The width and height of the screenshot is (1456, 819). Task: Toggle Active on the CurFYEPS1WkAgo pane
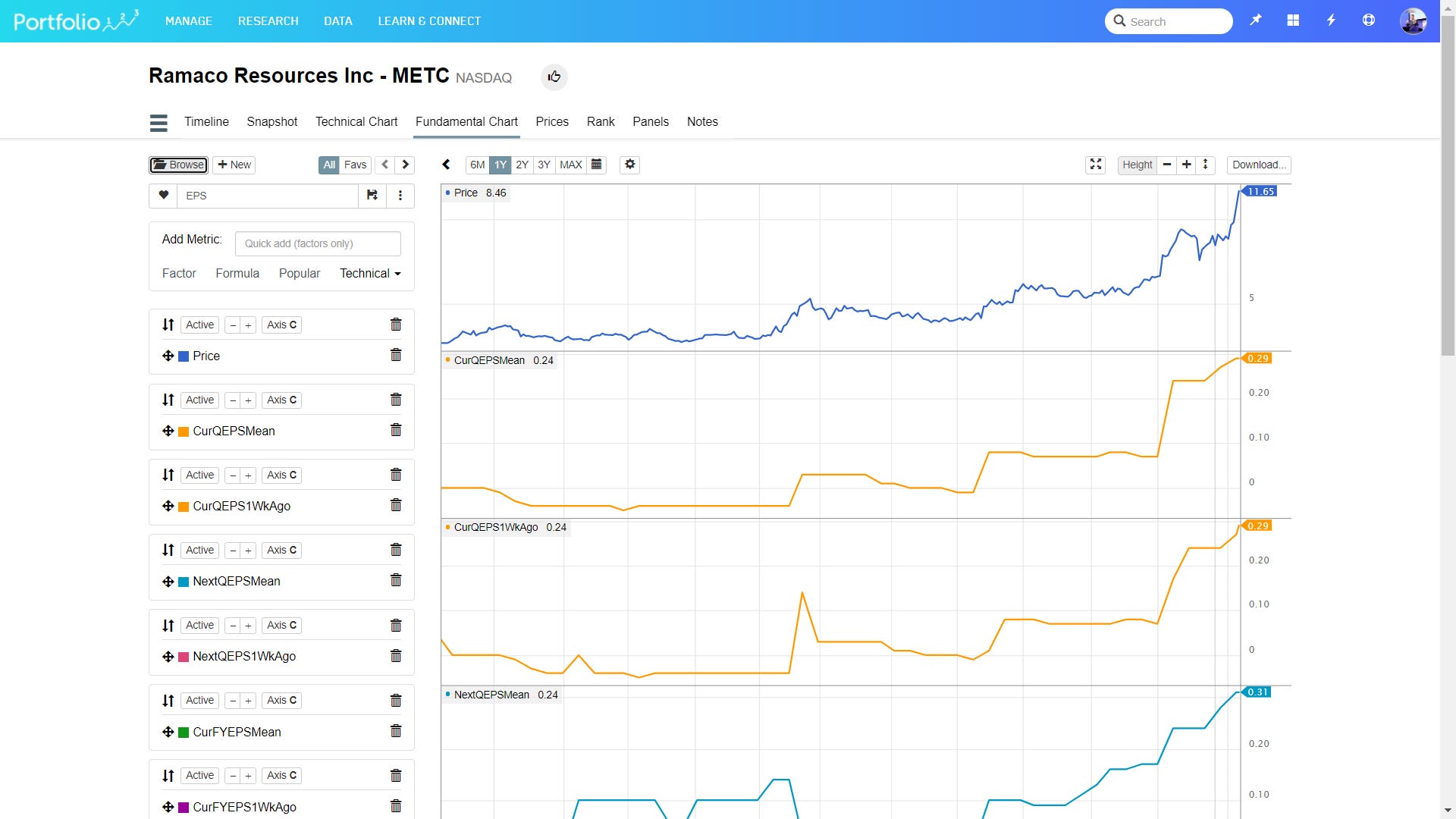(199, 775)
